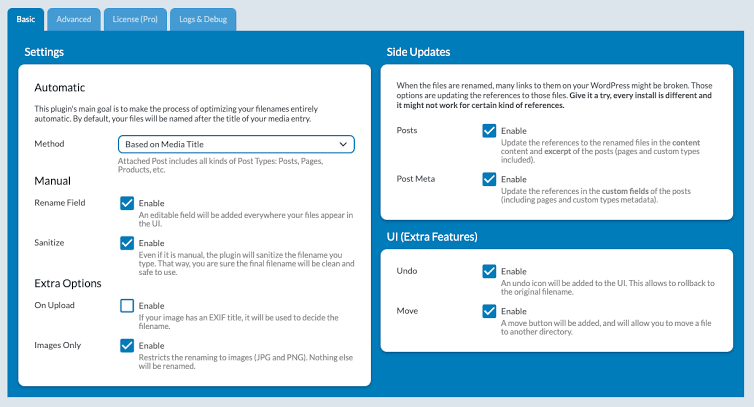Click the Enable label beside Undo
This screenshot has height=407, width=754.
pos(514,272)
